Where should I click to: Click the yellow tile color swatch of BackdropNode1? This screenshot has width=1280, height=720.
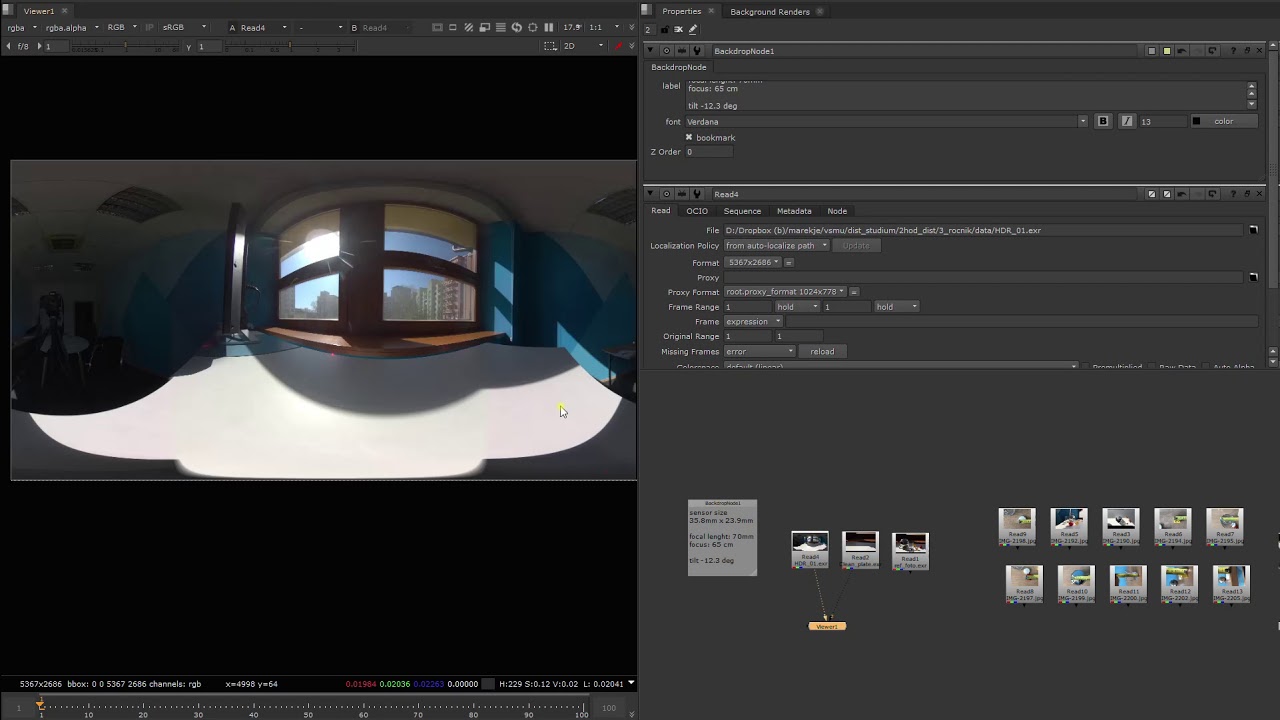[1167, 51]
